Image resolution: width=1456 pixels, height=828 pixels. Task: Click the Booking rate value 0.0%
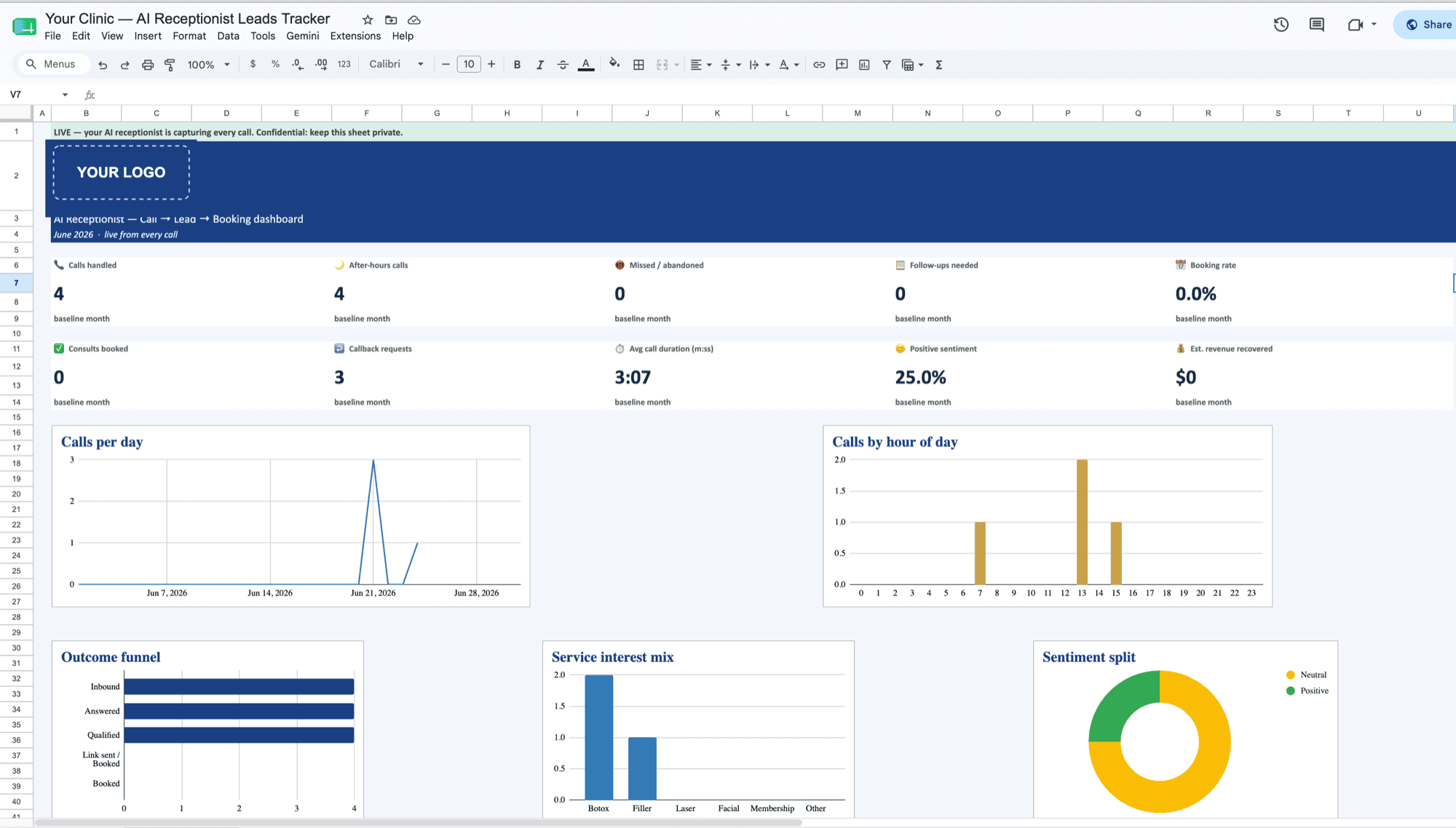coord(1195,293)
